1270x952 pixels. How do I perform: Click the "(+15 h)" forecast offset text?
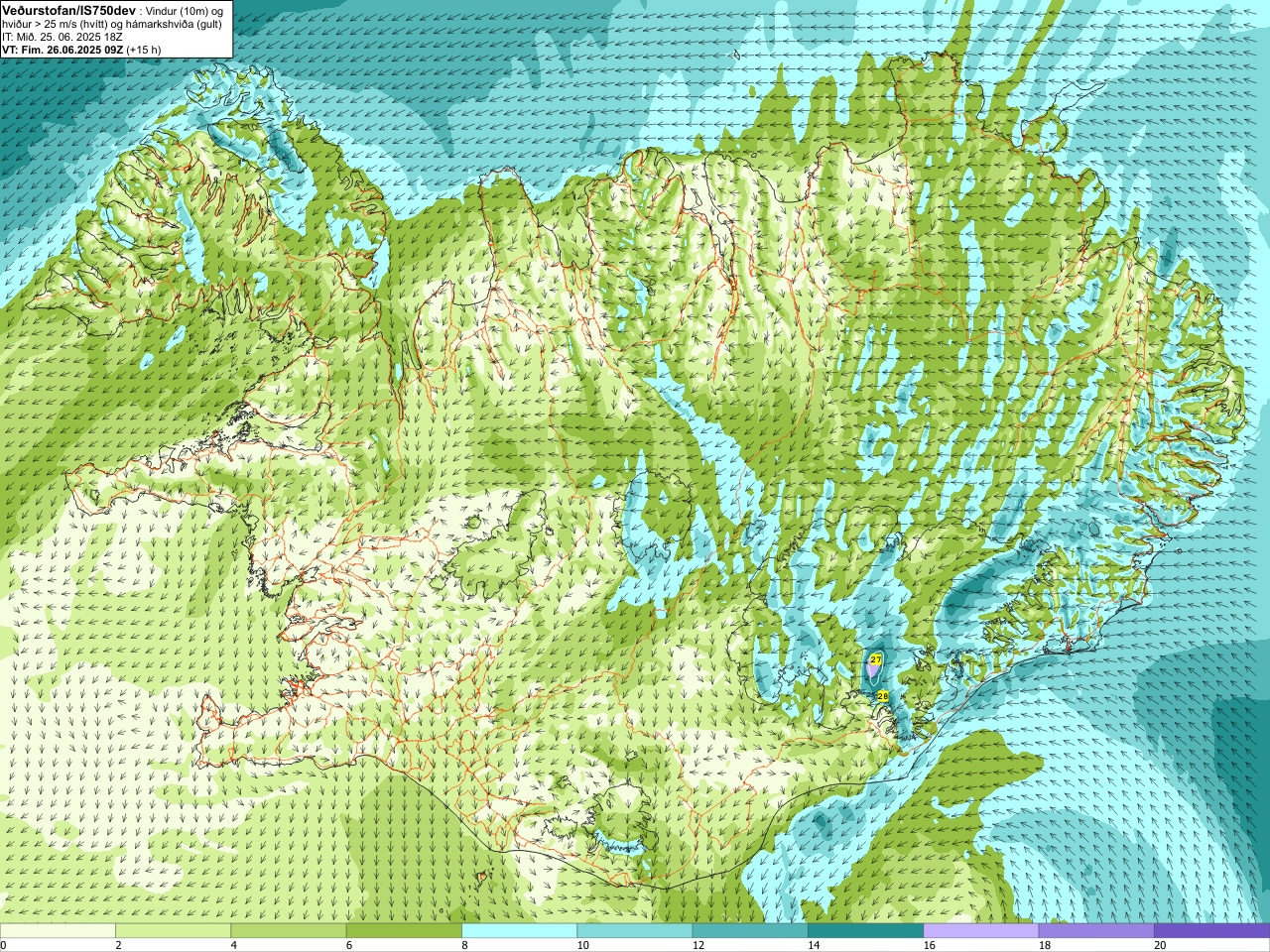144,50
